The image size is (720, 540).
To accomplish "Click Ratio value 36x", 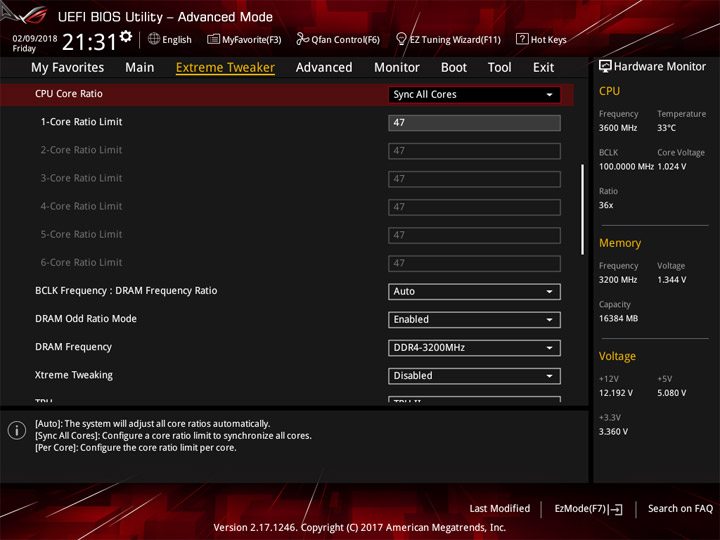I will click(606, 205).
